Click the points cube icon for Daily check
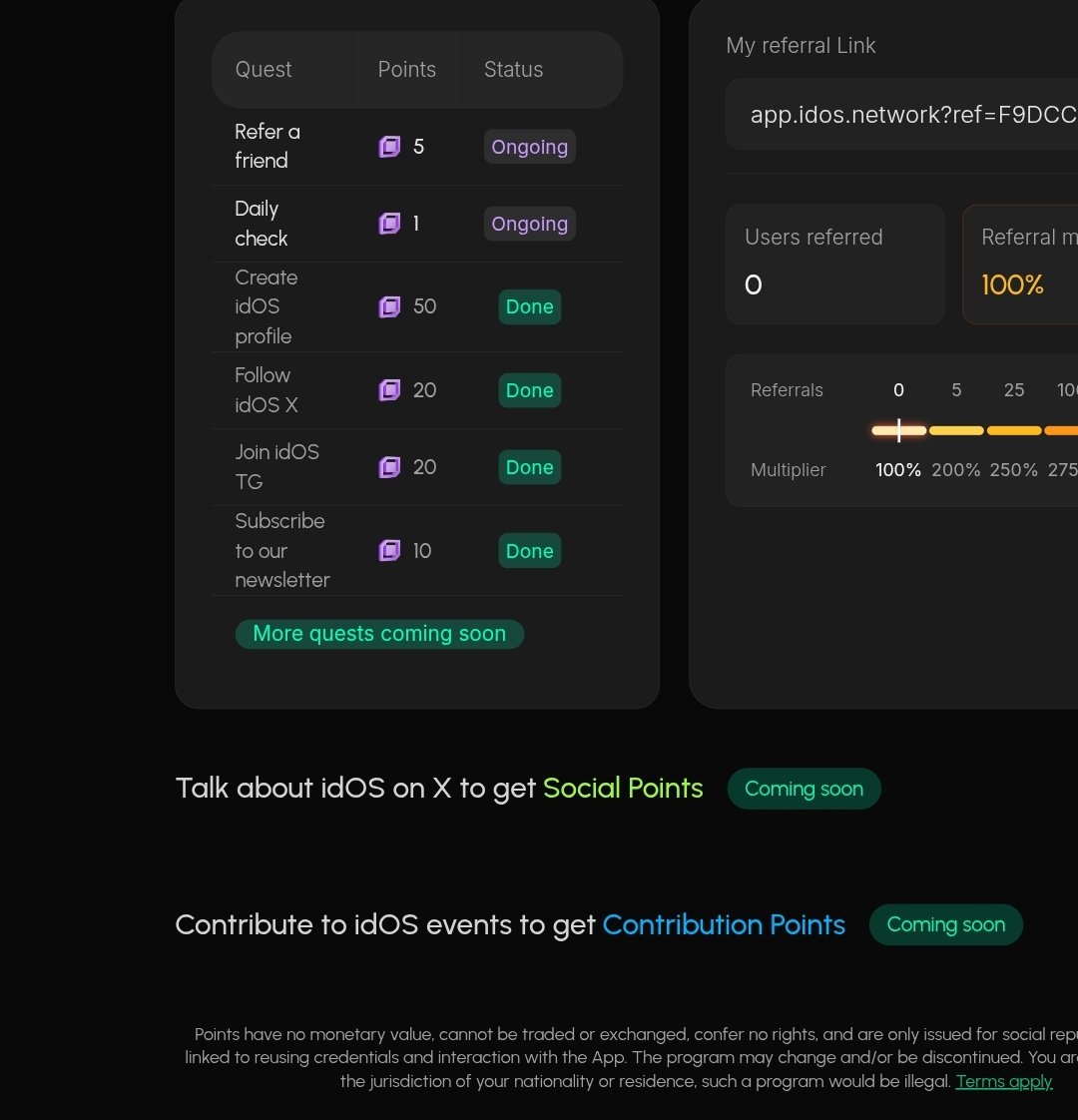The height and width of the screenshot is (1120, 1078). click(x=389, y=224)
